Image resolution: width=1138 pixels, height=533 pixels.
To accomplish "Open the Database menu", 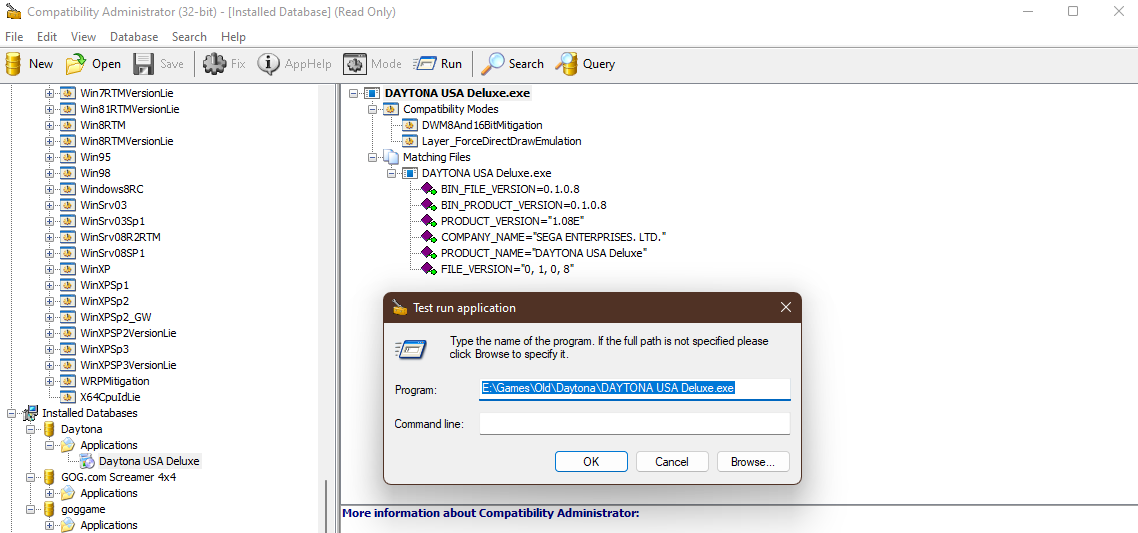I will tap(134, 36).
